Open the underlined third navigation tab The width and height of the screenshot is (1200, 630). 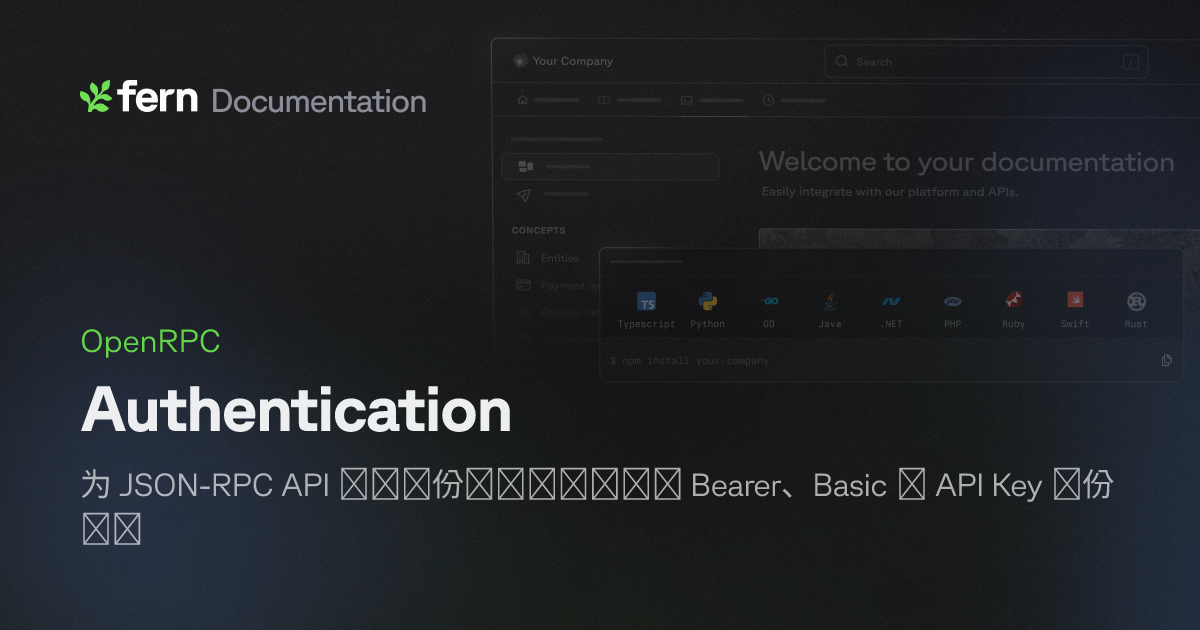(714, 101)
